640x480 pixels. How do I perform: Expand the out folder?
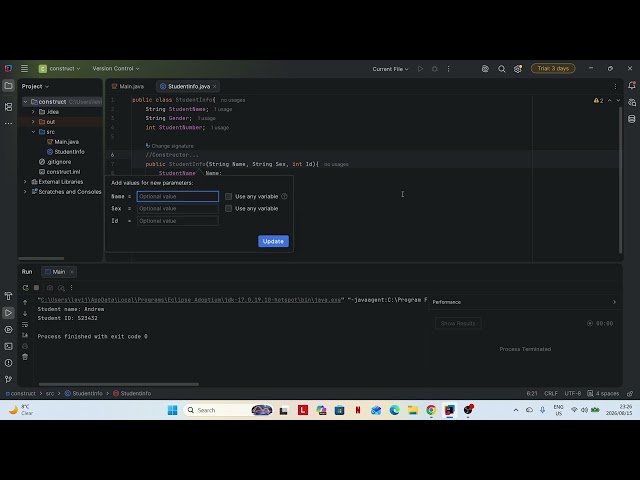tap(33, 122)
